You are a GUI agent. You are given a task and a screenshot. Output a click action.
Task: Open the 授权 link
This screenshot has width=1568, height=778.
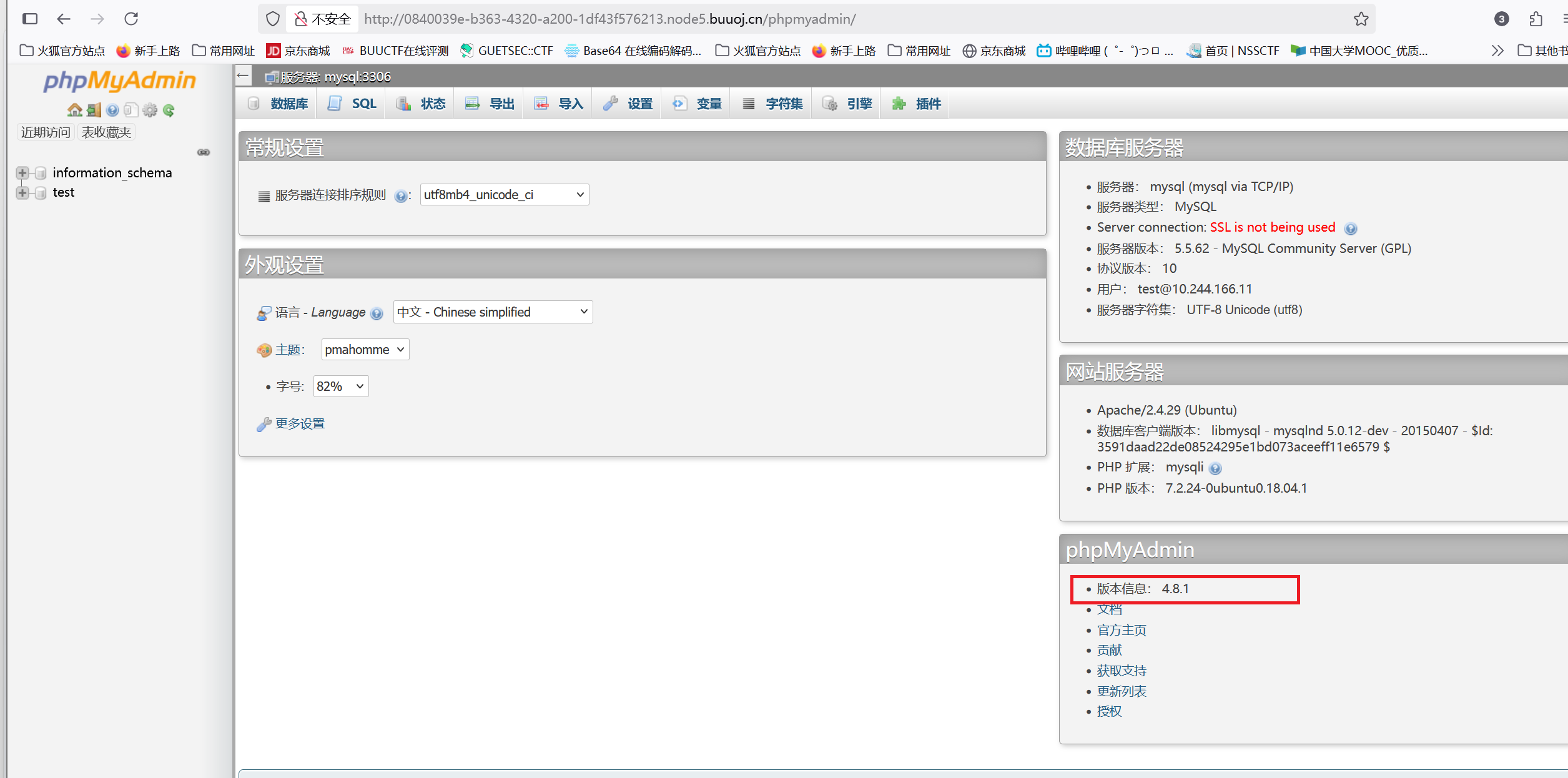click(x=1110, y=712)
